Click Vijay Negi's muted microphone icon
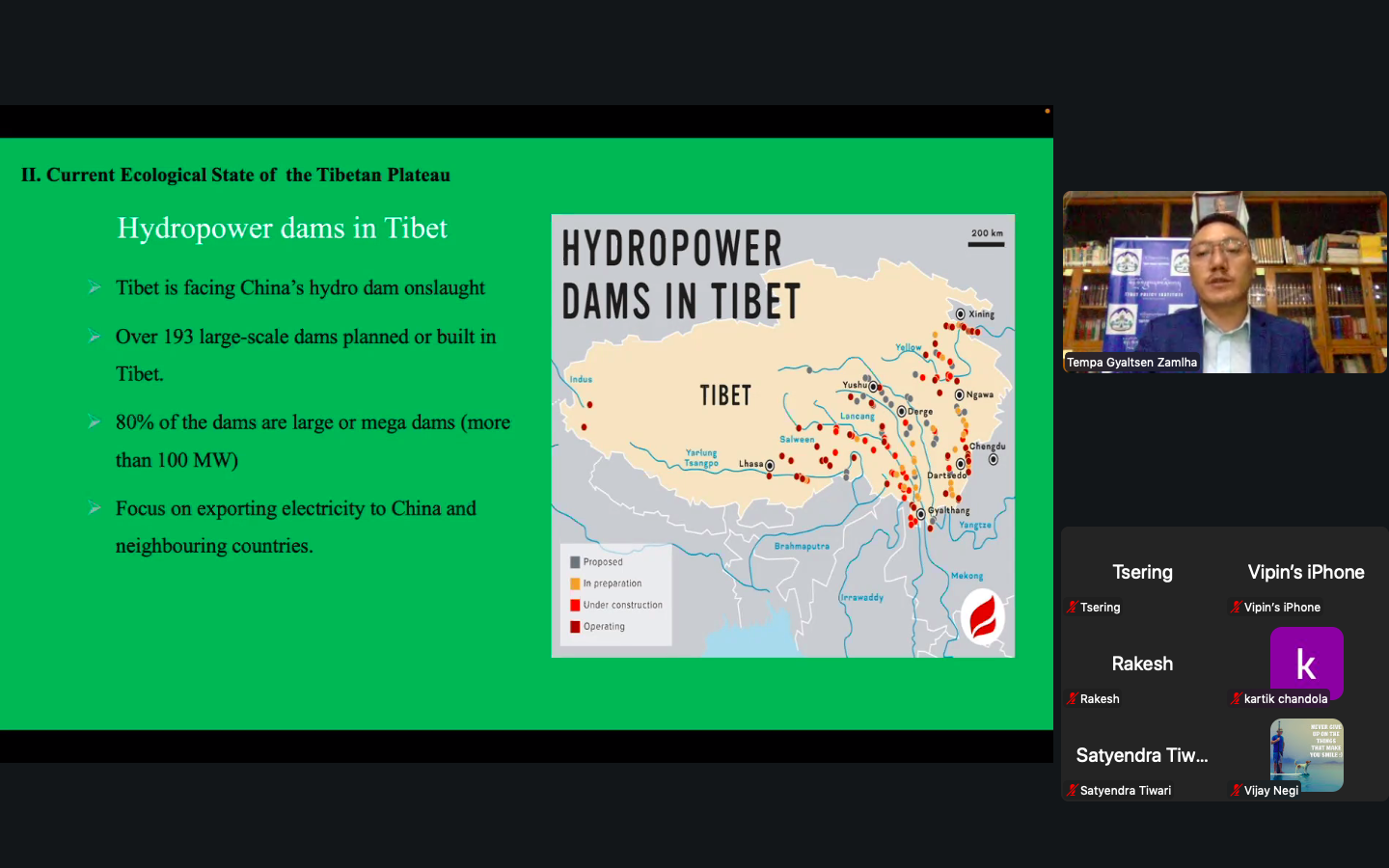1389x868 pixels. (x=1236, y=790)
